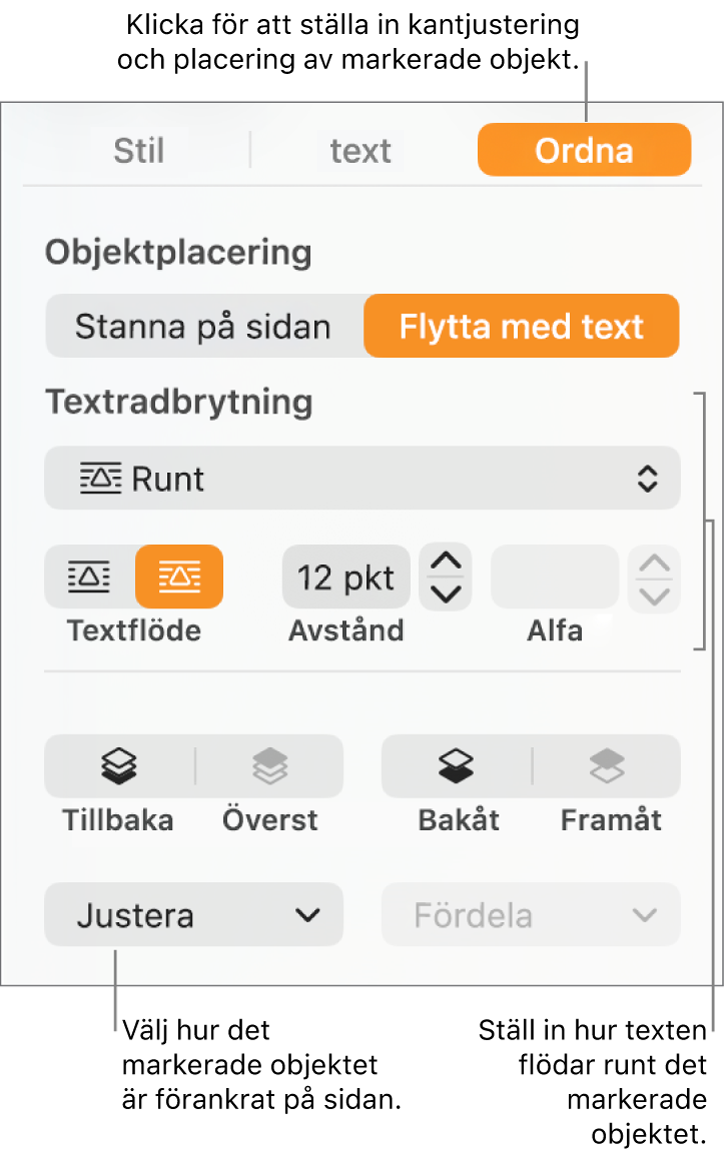Select the Ordna tab

tap(584, 150)
